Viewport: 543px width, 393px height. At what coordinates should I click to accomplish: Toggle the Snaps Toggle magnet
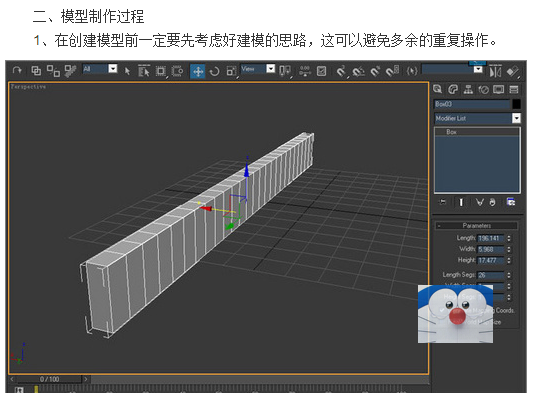pyautogui.click(x=341, y=71)
